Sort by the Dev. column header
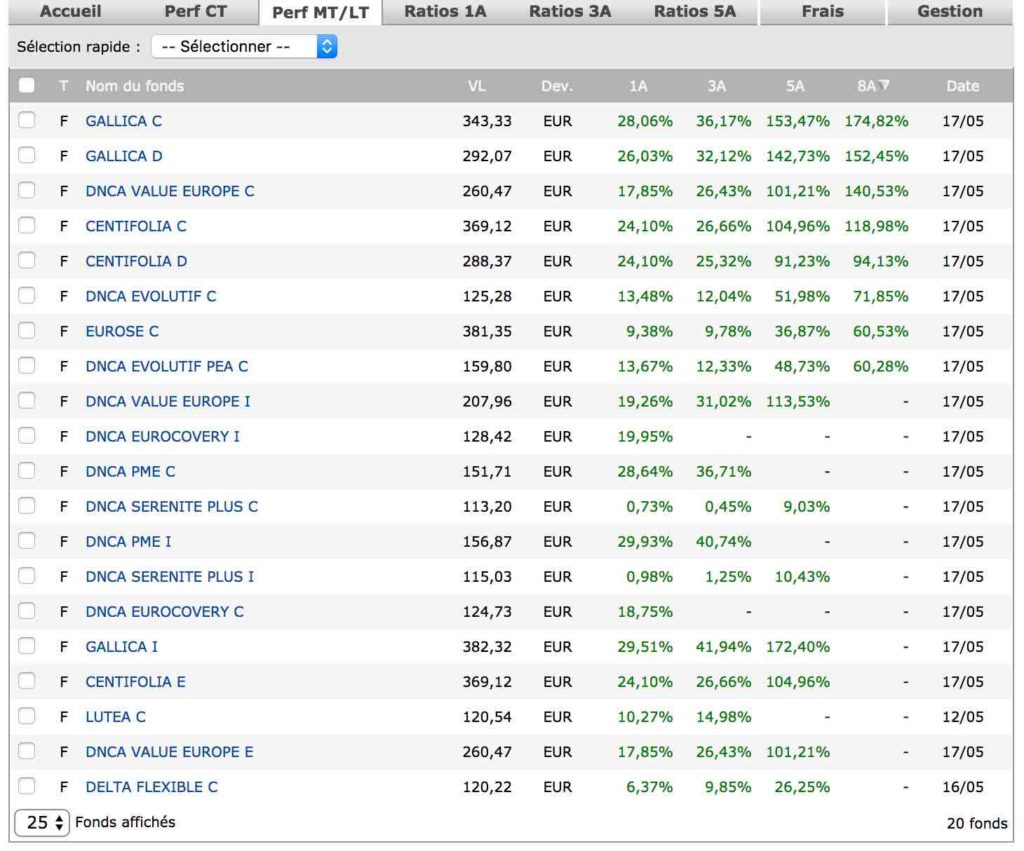The width and height of the screenshot is (1024, 851). coord(557,86)
